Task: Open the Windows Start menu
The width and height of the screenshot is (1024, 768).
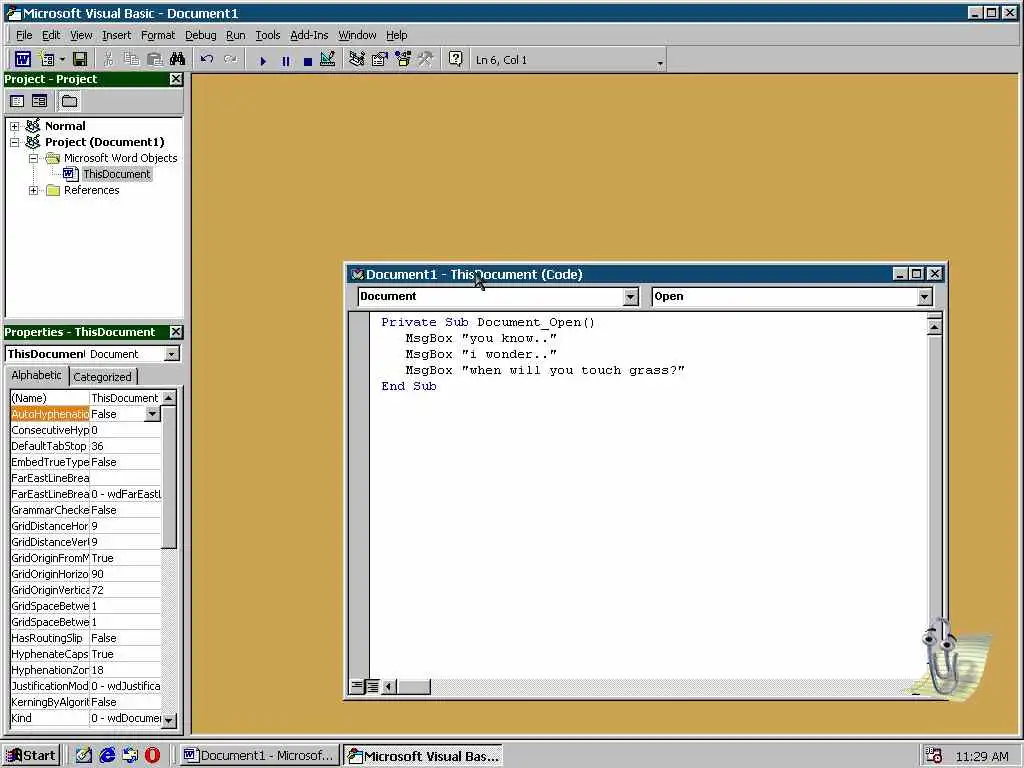Action: point(31,756)
